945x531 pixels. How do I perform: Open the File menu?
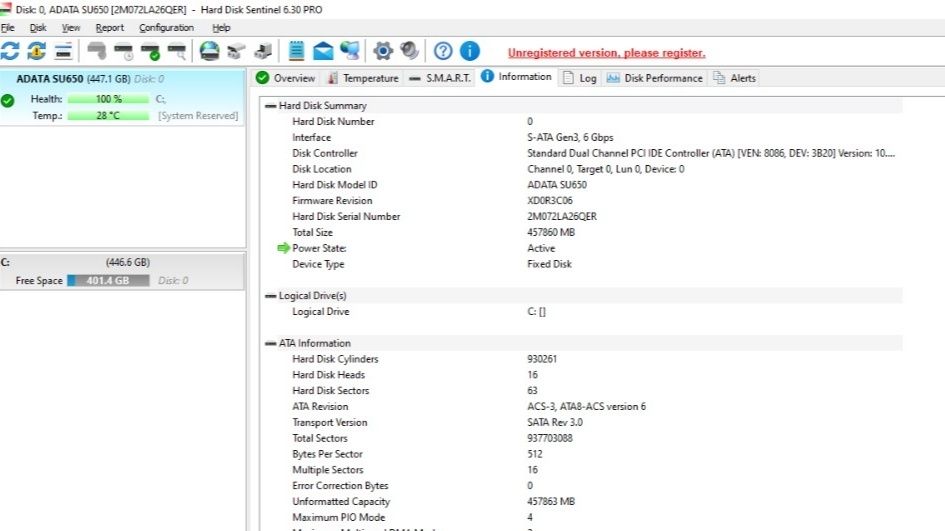point(7,28)
